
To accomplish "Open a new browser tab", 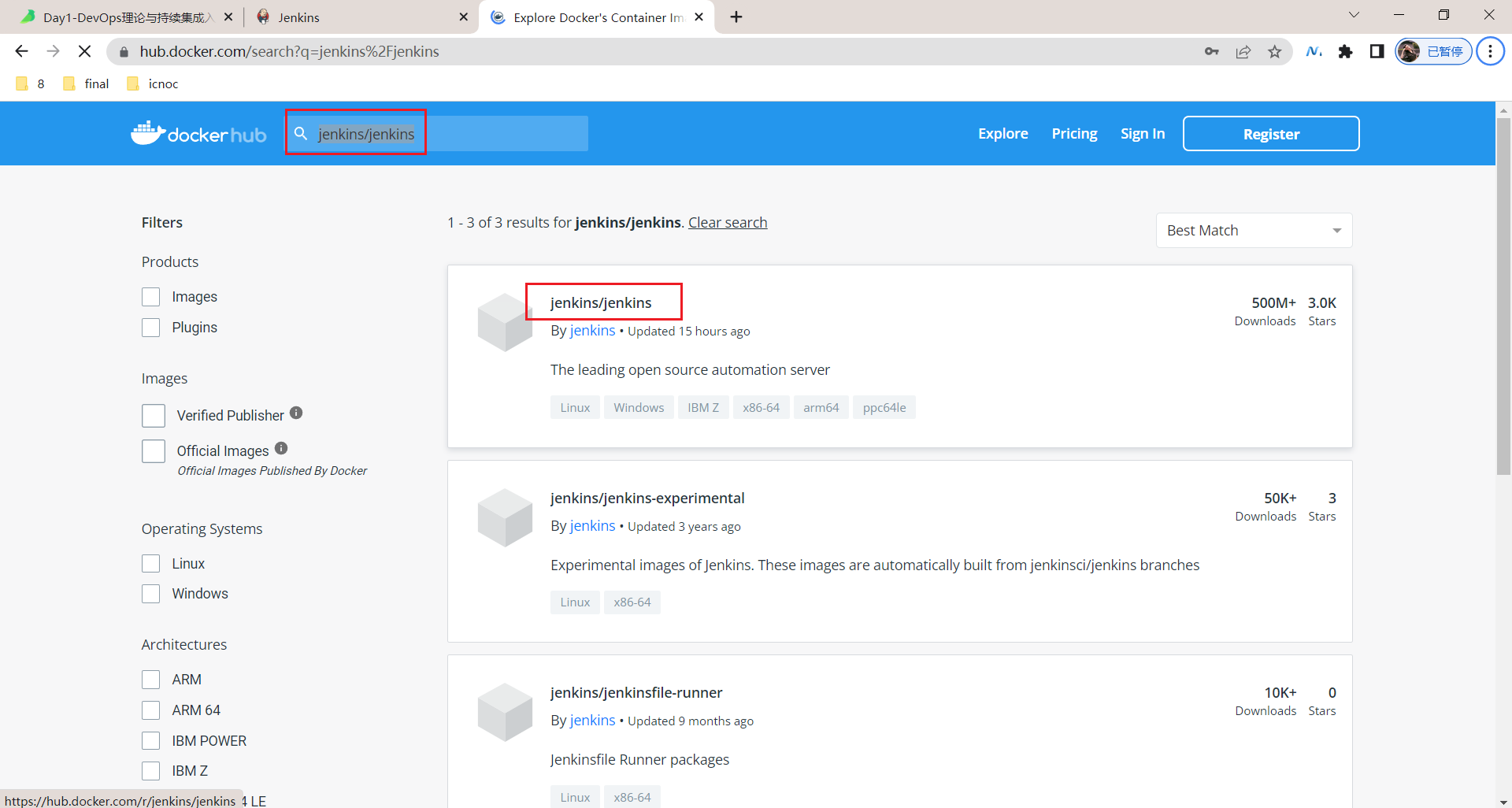I will click(x=736, y=17).
